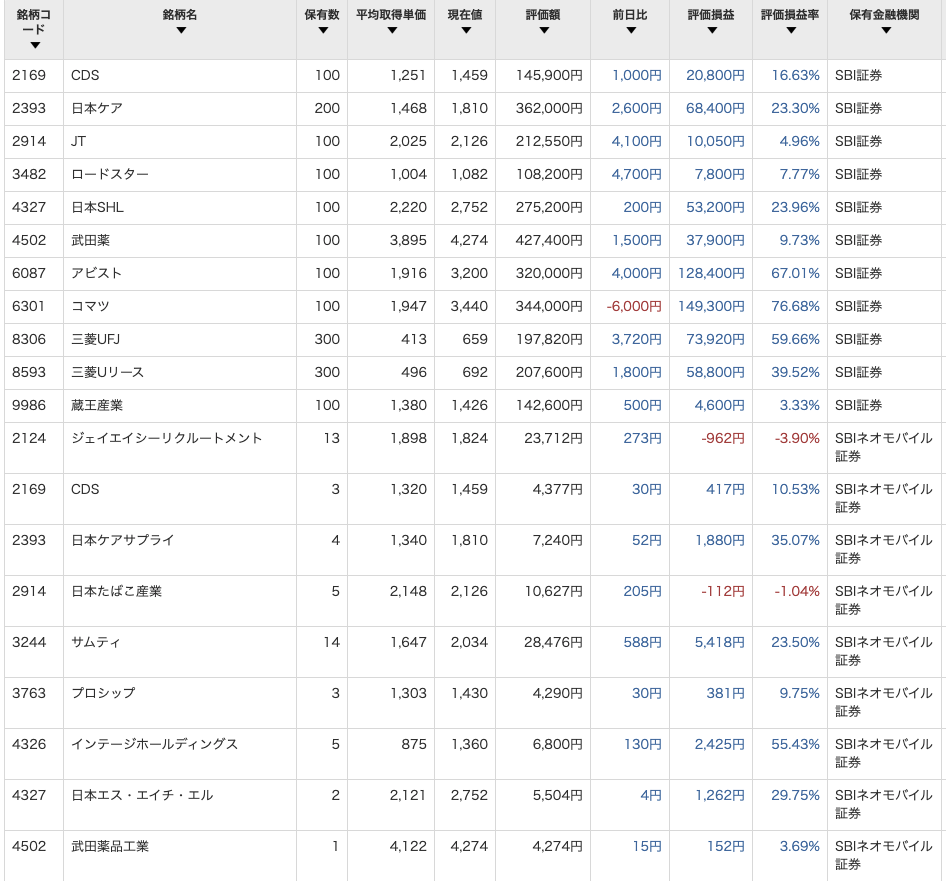Click the 武田薬 stock name
Screen dimensions: 946x881
coord(90,240)
